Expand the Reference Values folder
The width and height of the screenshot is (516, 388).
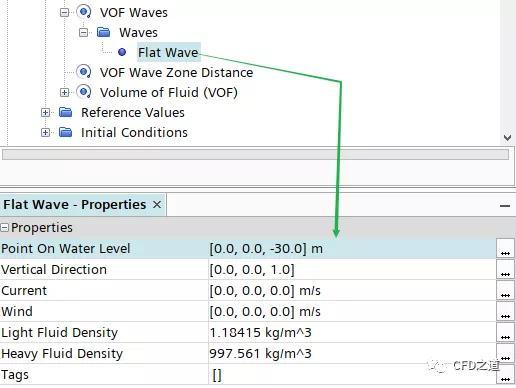tap(45, 113)
